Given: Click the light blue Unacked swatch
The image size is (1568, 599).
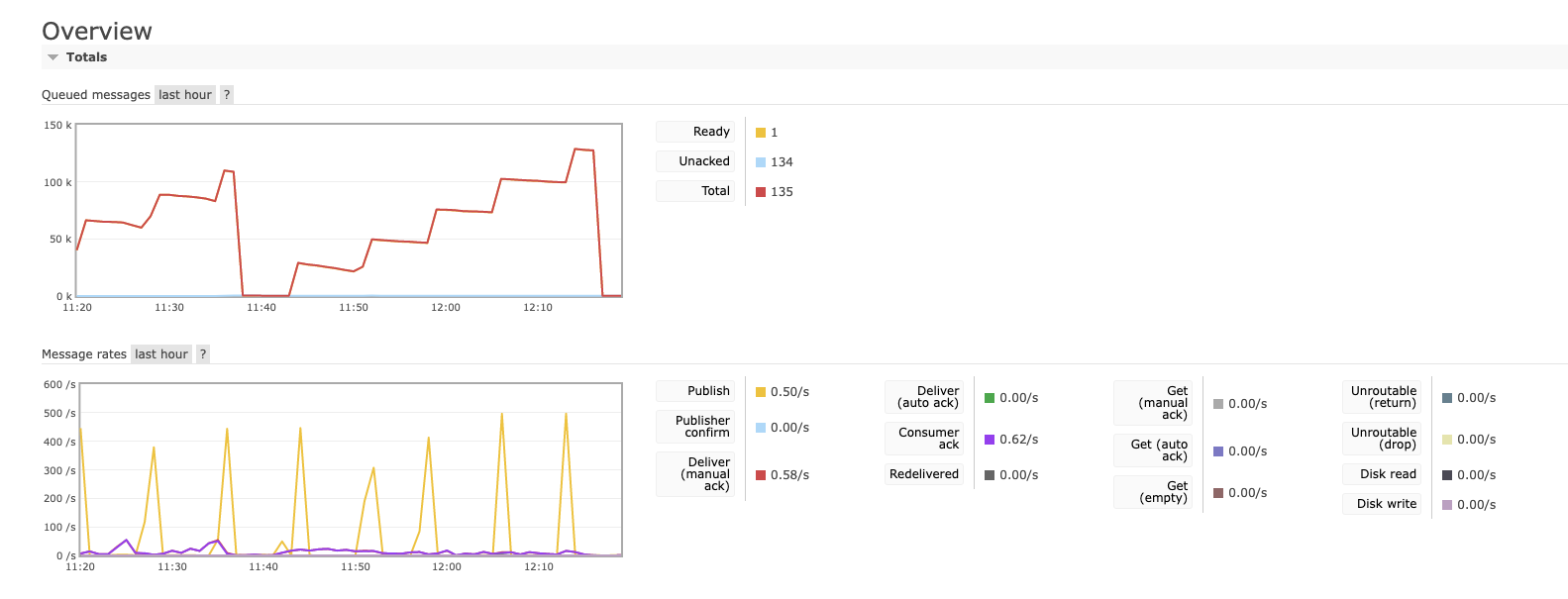Looking at the screenshot, I should point(761,162).
